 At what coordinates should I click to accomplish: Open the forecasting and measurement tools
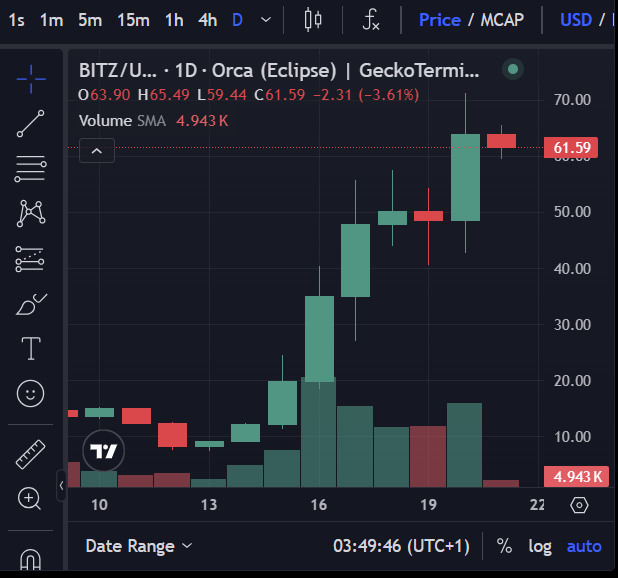coord(30,259)
